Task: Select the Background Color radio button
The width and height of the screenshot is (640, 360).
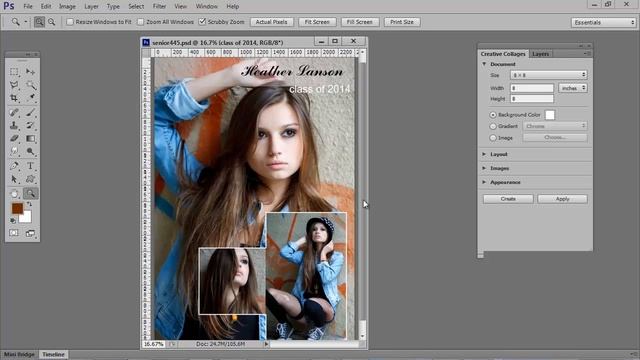Action: click(493, 115)
